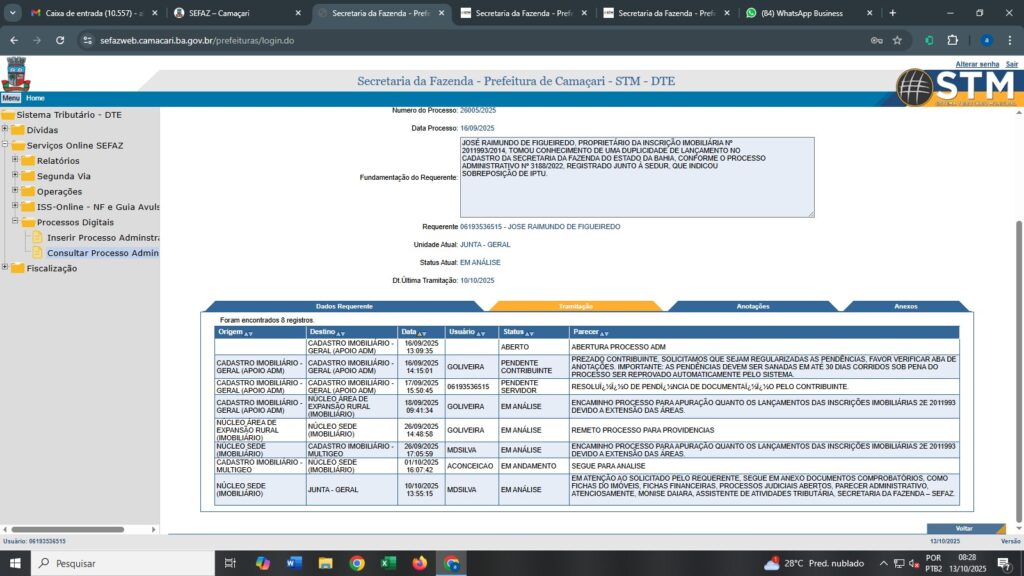Click the Alterar senha link
The image size is (1024, 576).
977,64
